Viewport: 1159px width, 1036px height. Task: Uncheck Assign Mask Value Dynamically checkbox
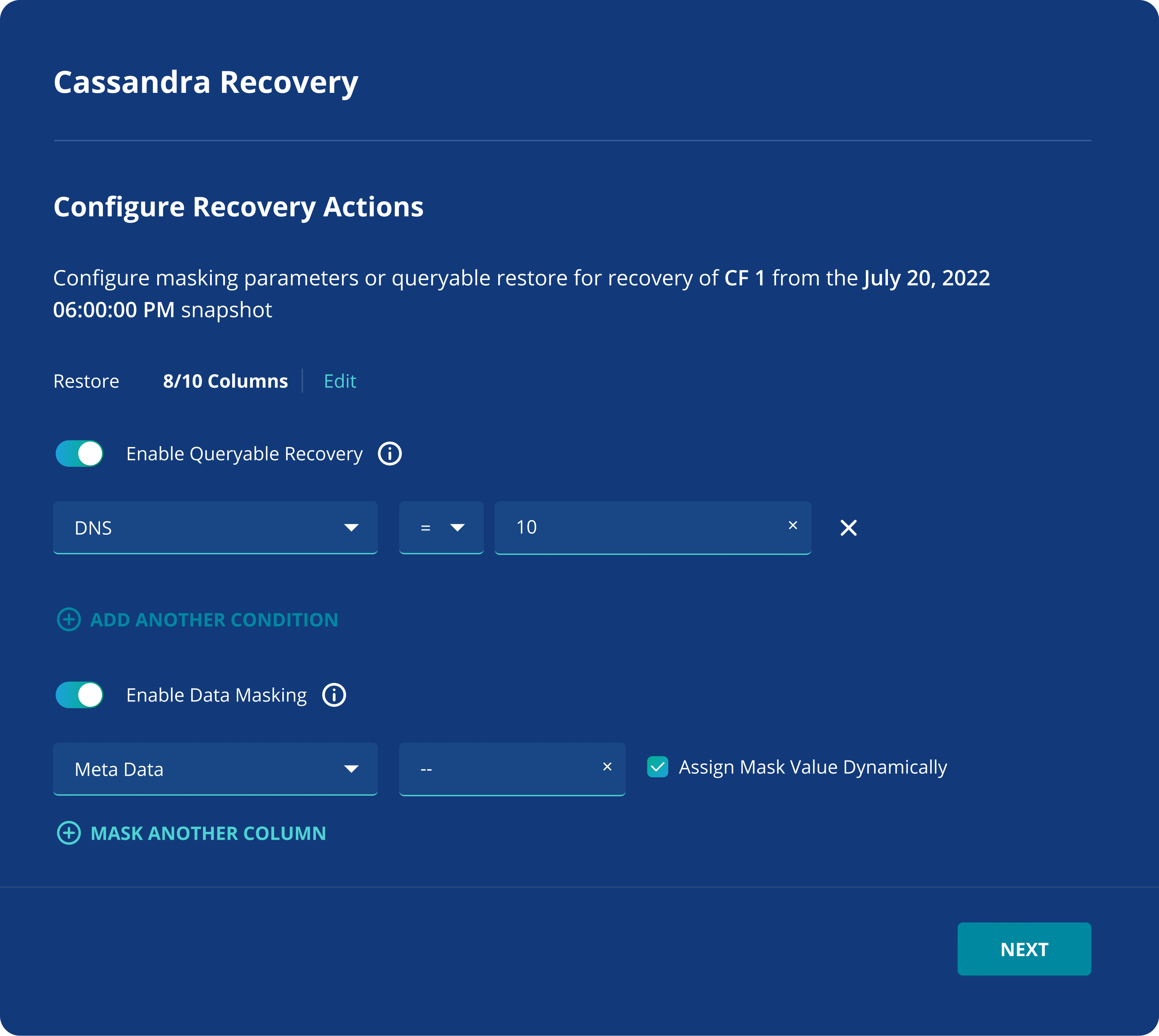pos(657,767)
